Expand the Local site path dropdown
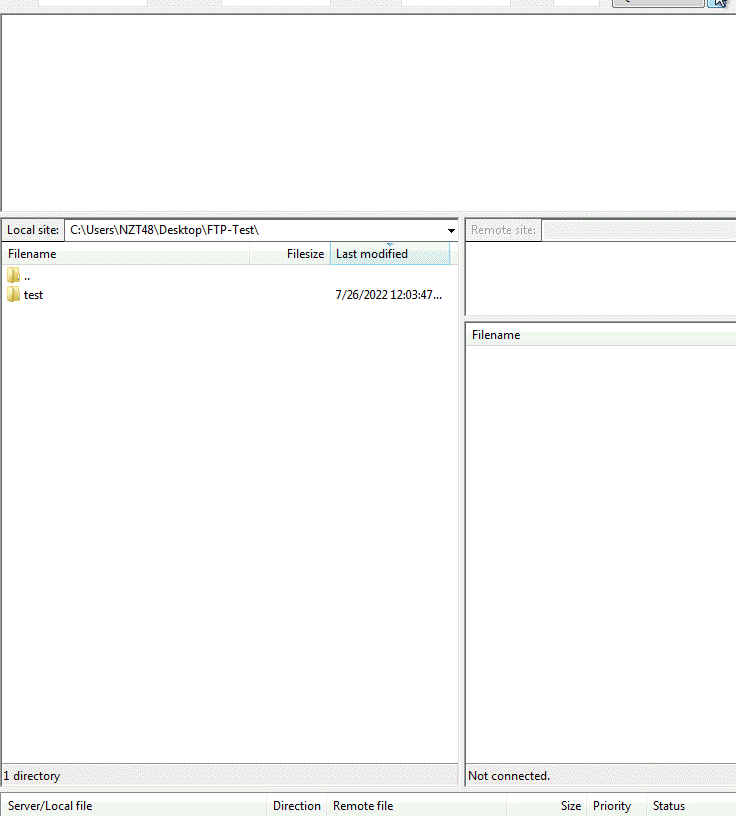 (x=451, y=231)
